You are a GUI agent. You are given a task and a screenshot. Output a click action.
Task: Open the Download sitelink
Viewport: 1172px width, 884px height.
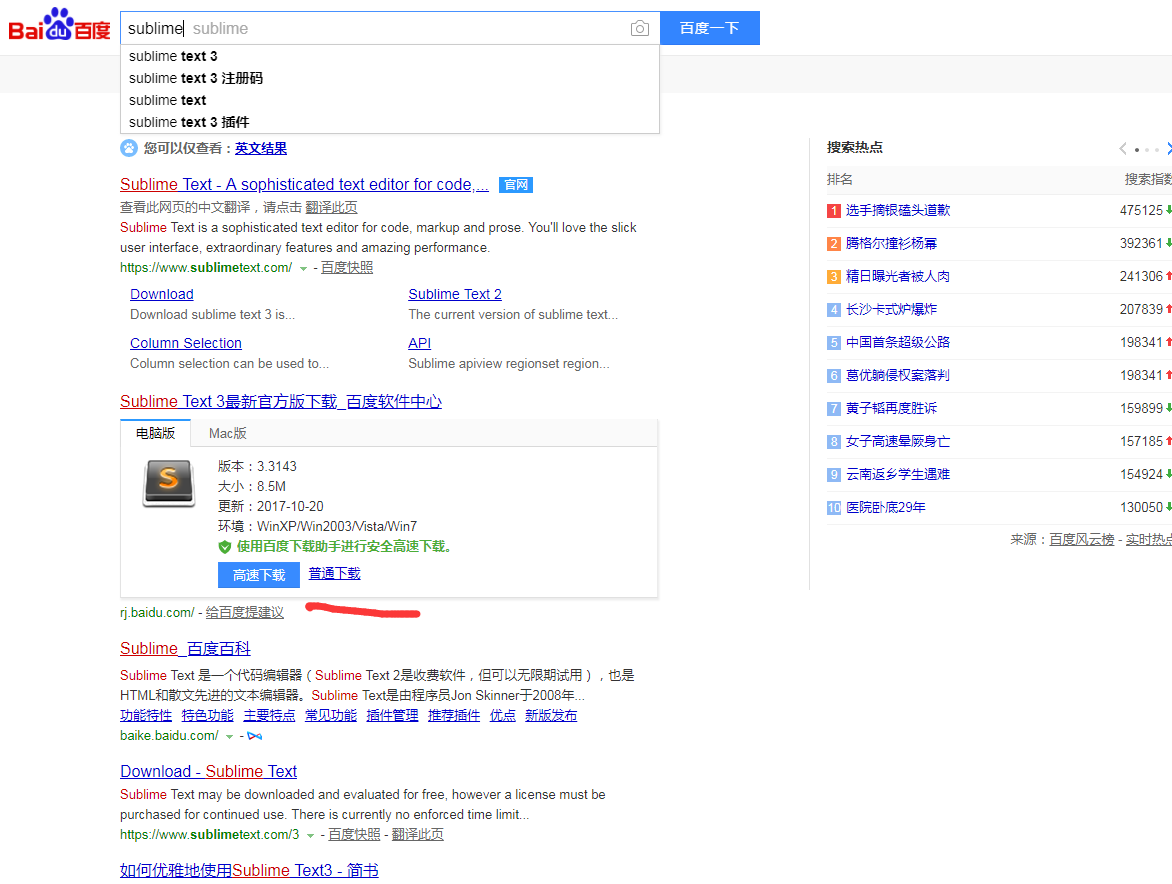click(161, 294)
